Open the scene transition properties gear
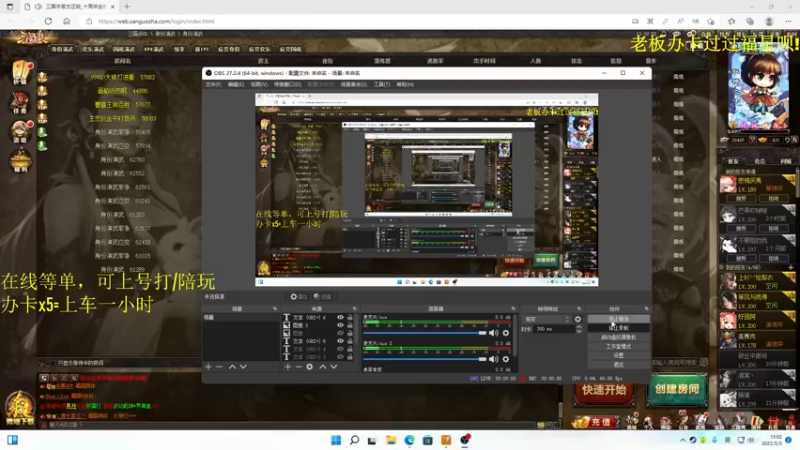Viewport: 800px width, 450px height. (x=578, y=319)
